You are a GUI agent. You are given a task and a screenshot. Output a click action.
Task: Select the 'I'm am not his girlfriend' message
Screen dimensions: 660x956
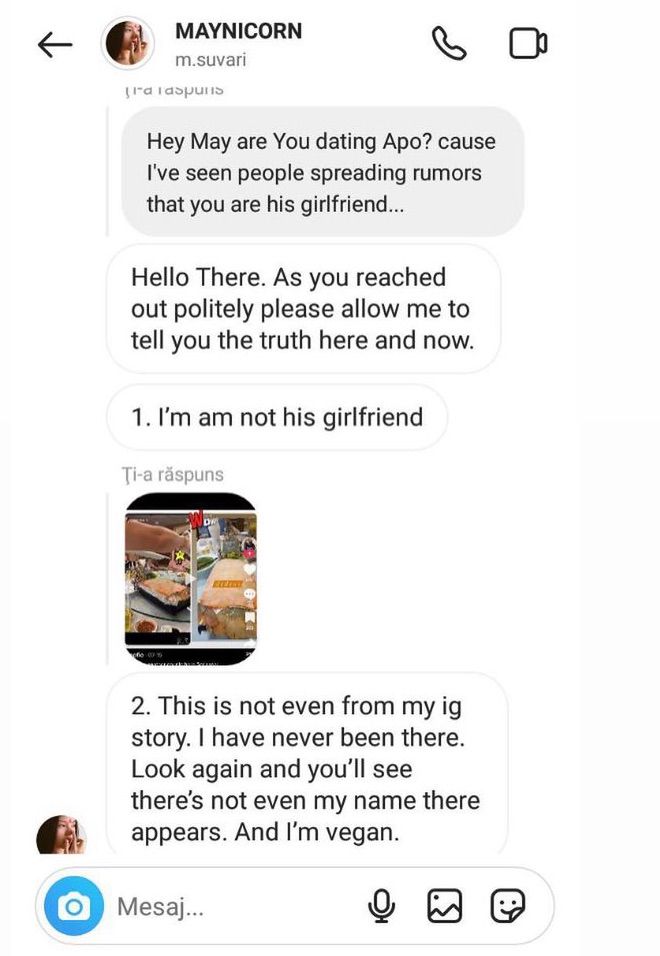277,418
